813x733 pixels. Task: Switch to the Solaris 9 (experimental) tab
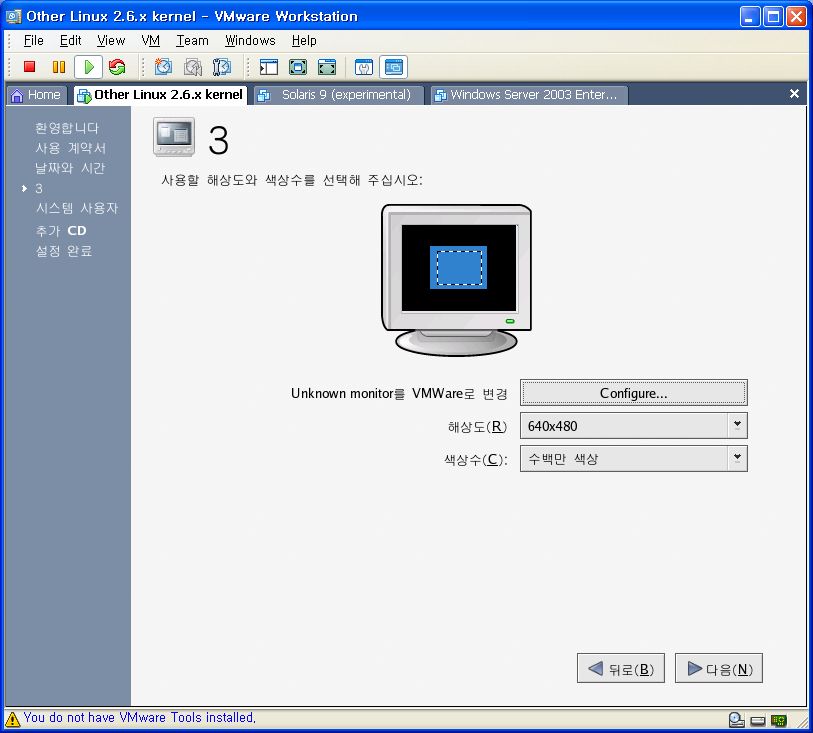pos(338,95)
